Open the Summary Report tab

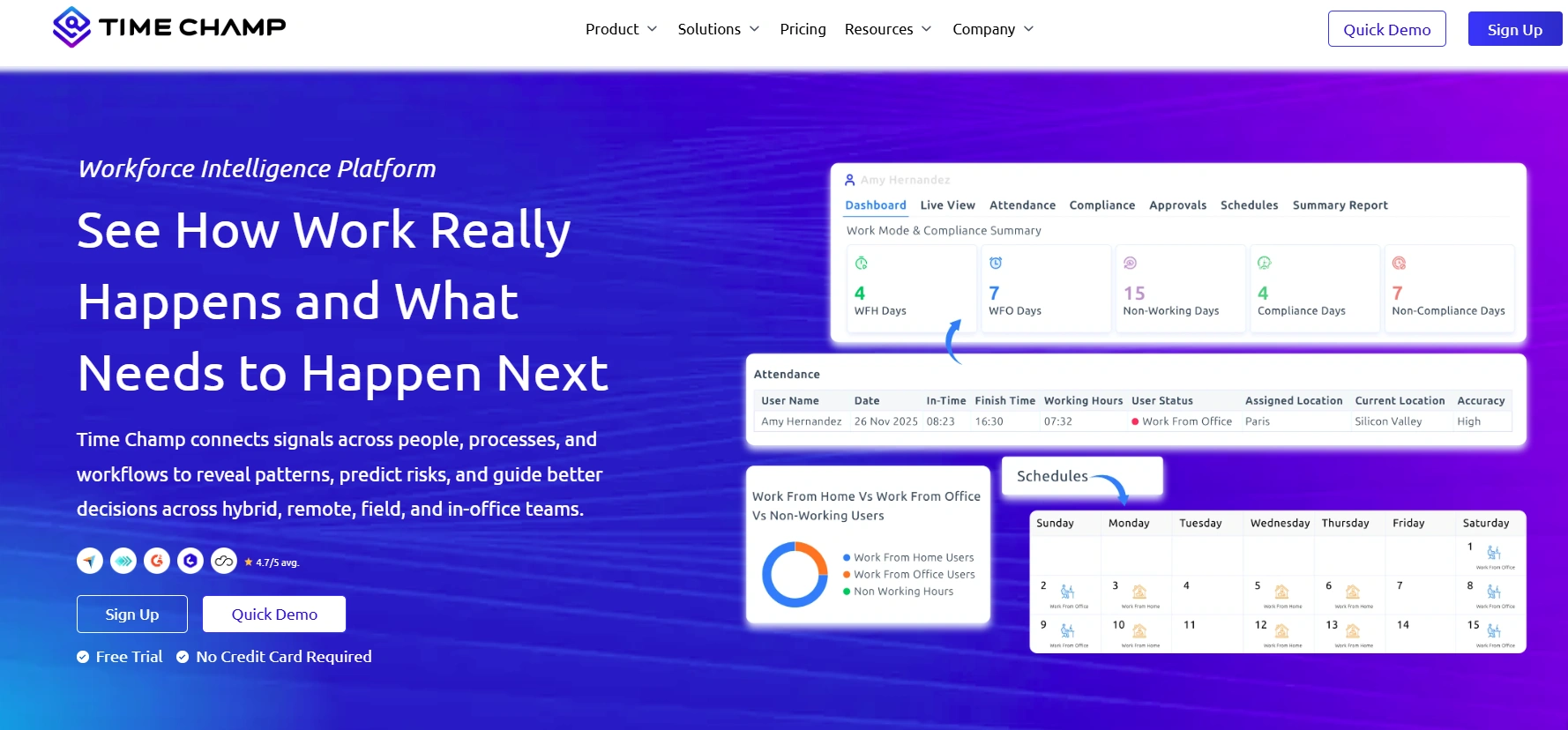pos(1340,205)
